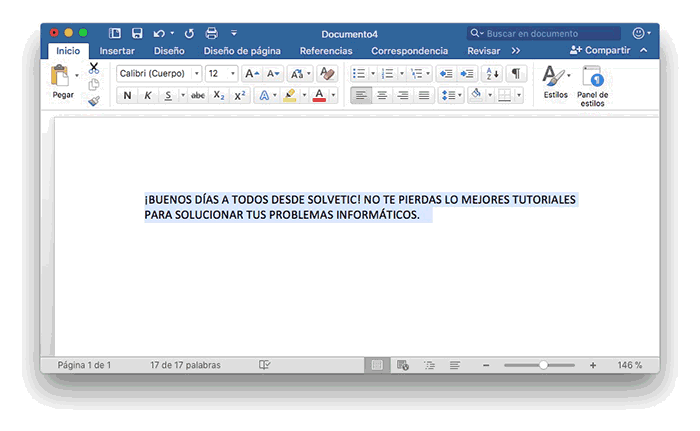Screen dimensions: 700x431
Task: Save the document with the floppy disk icon
Action: (137, 33)
